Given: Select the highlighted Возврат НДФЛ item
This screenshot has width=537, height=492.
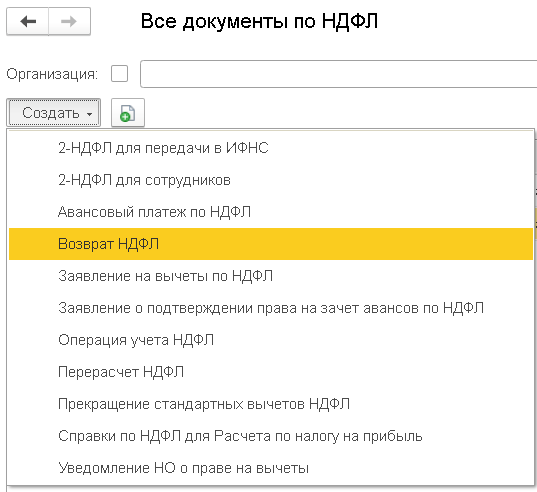Looking at the screenshot, I should coord(271,244).
